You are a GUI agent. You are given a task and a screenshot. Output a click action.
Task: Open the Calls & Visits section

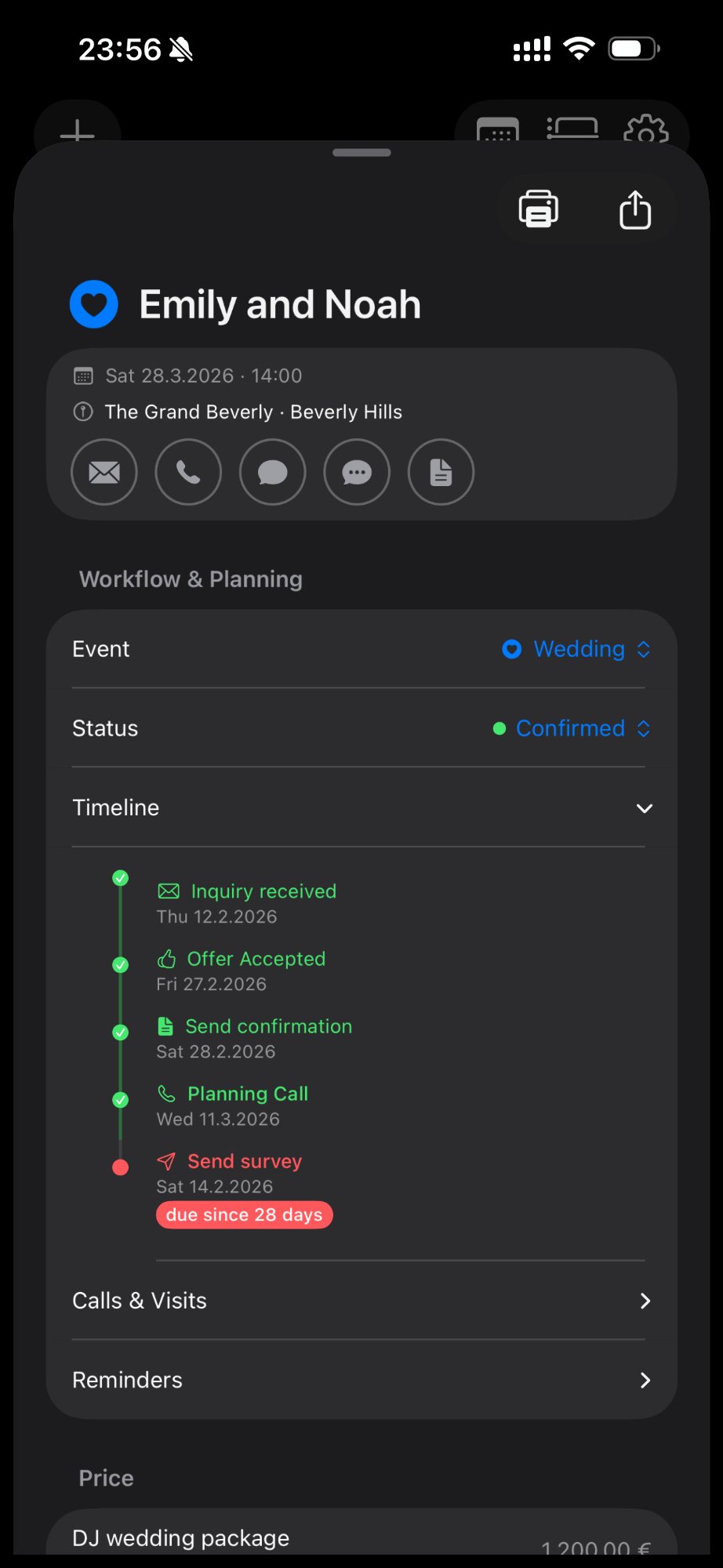pyautogui.click(x=358, y=1300)
